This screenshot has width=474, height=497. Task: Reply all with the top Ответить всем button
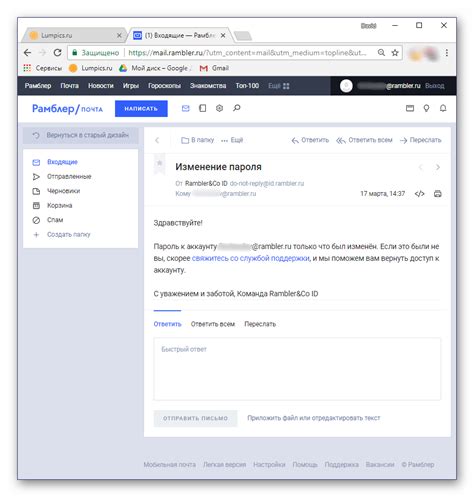pyautogui.click(x=364, y=140)
